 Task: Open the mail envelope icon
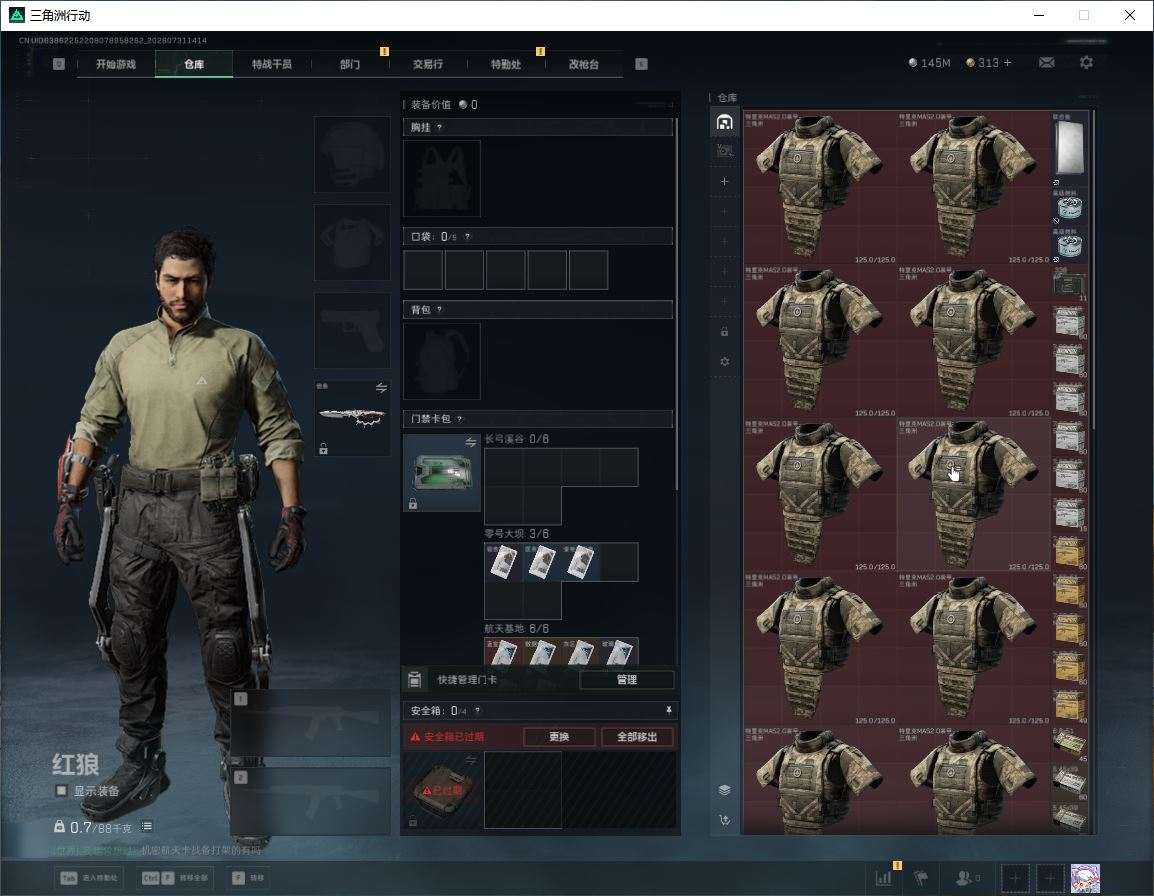1046,63
